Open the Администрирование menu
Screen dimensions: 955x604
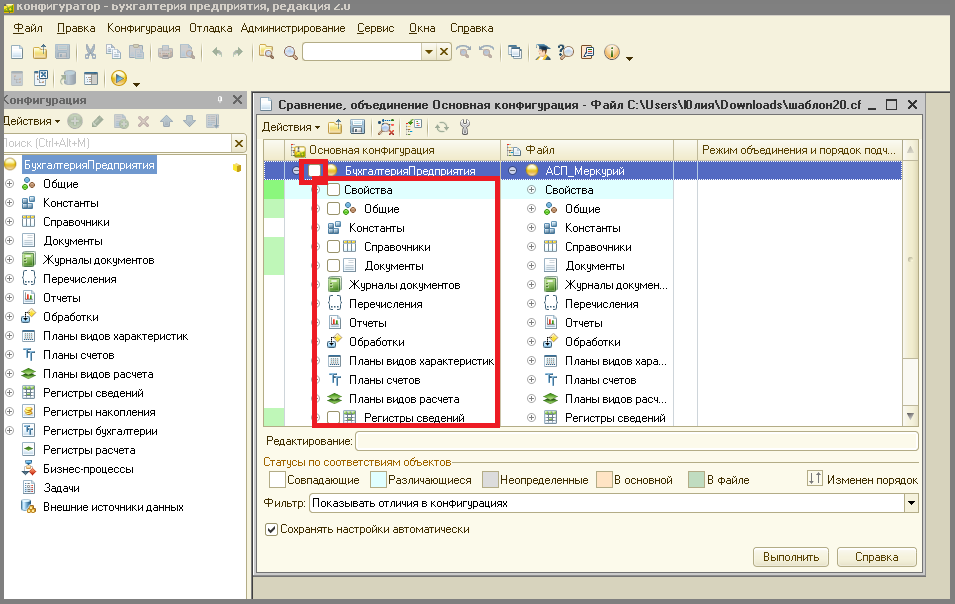293,28
